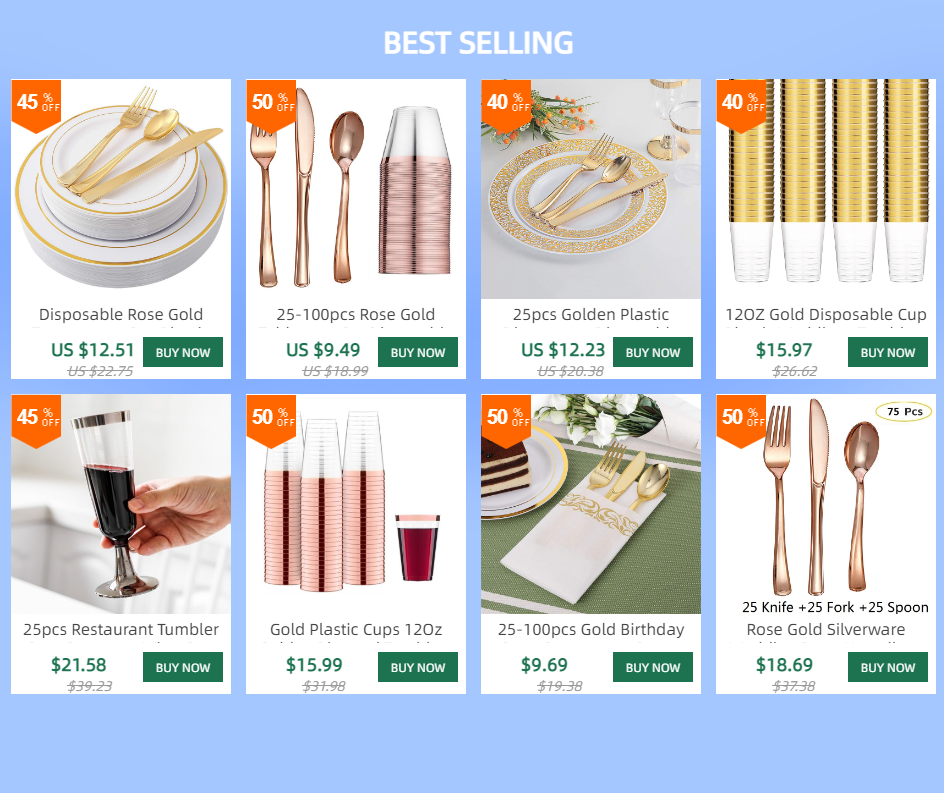The image size is (944, 793).
Task: Click BUY NOW for Gold Birthday item $9.69
Action: click(x=653, y=667)
